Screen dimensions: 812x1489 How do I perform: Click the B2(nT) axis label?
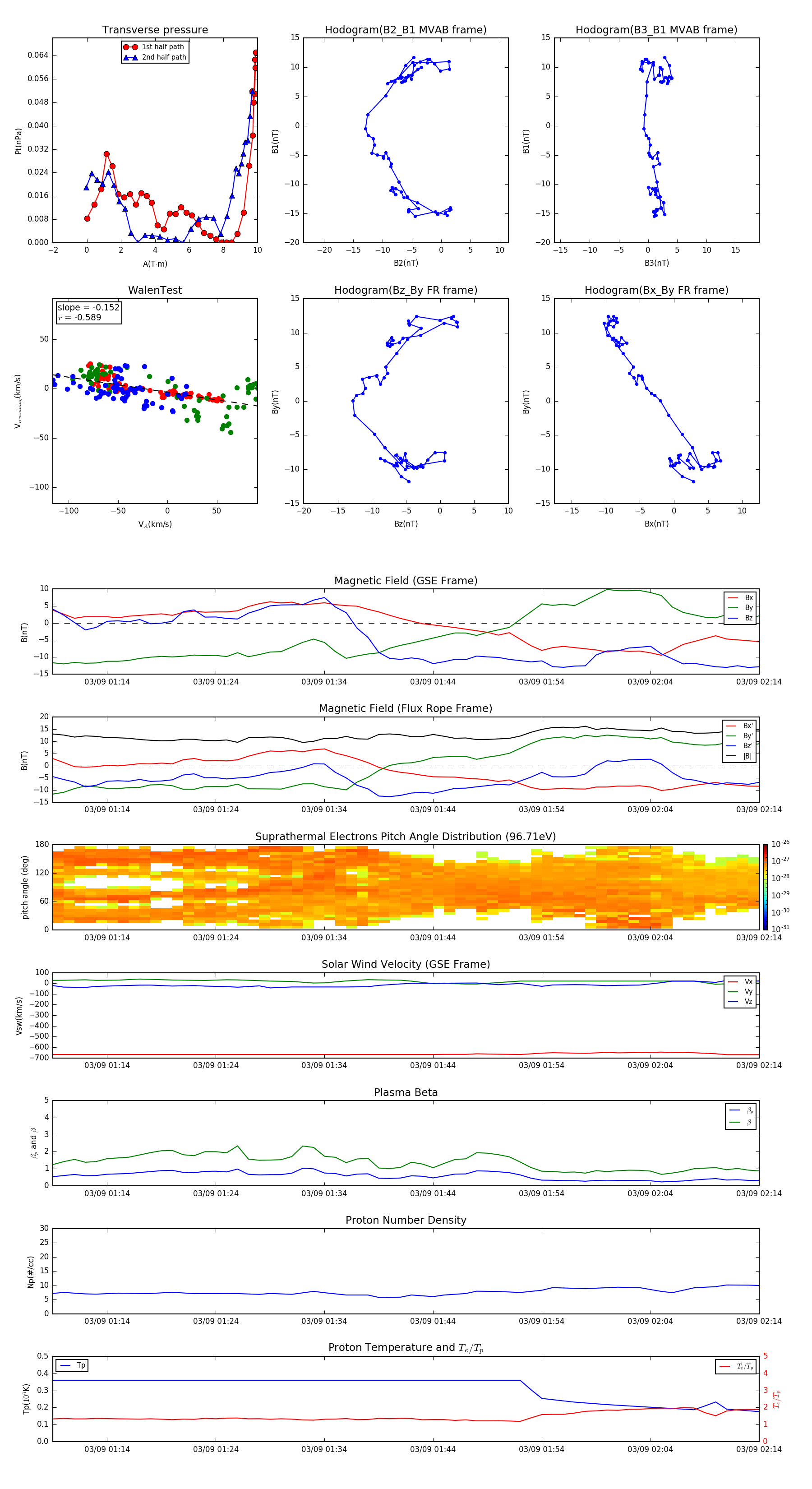coord(406,263)
